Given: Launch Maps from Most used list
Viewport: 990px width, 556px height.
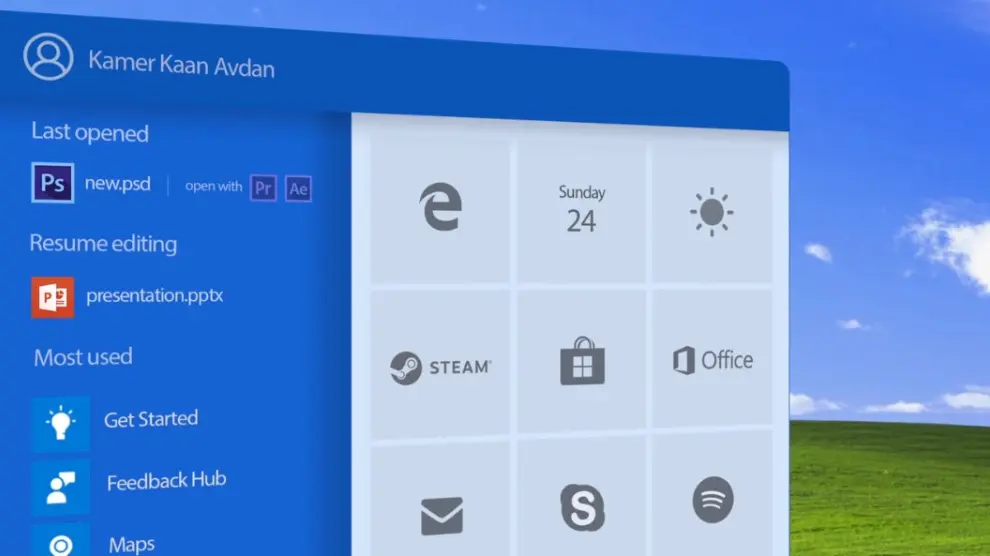Looking at the screenshot, I should coord(131,544).
